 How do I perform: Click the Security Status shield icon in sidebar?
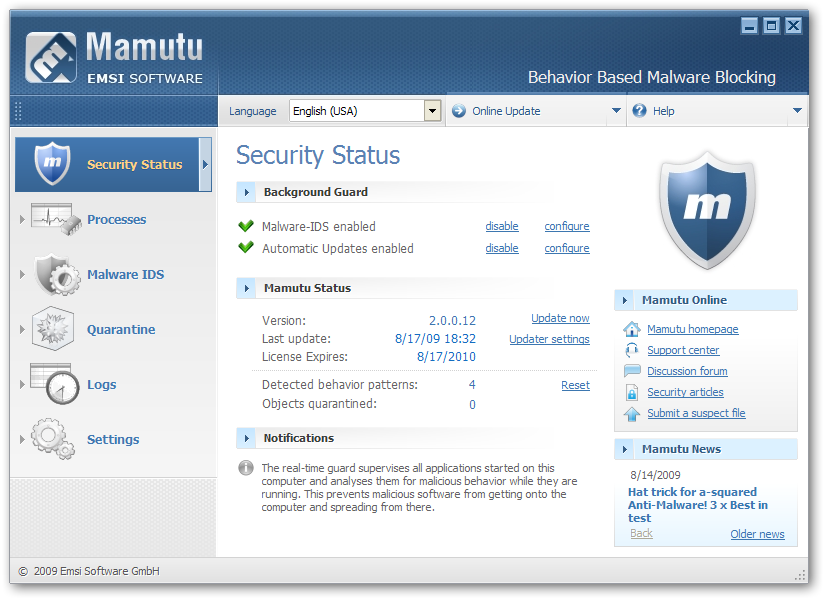(x=52, y=163)
